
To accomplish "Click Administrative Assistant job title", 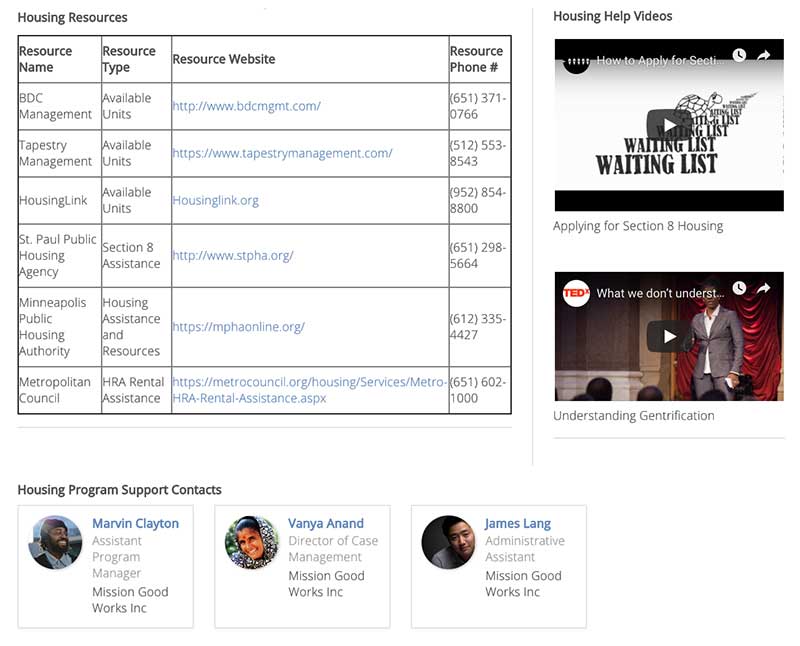I will (524, 549).
